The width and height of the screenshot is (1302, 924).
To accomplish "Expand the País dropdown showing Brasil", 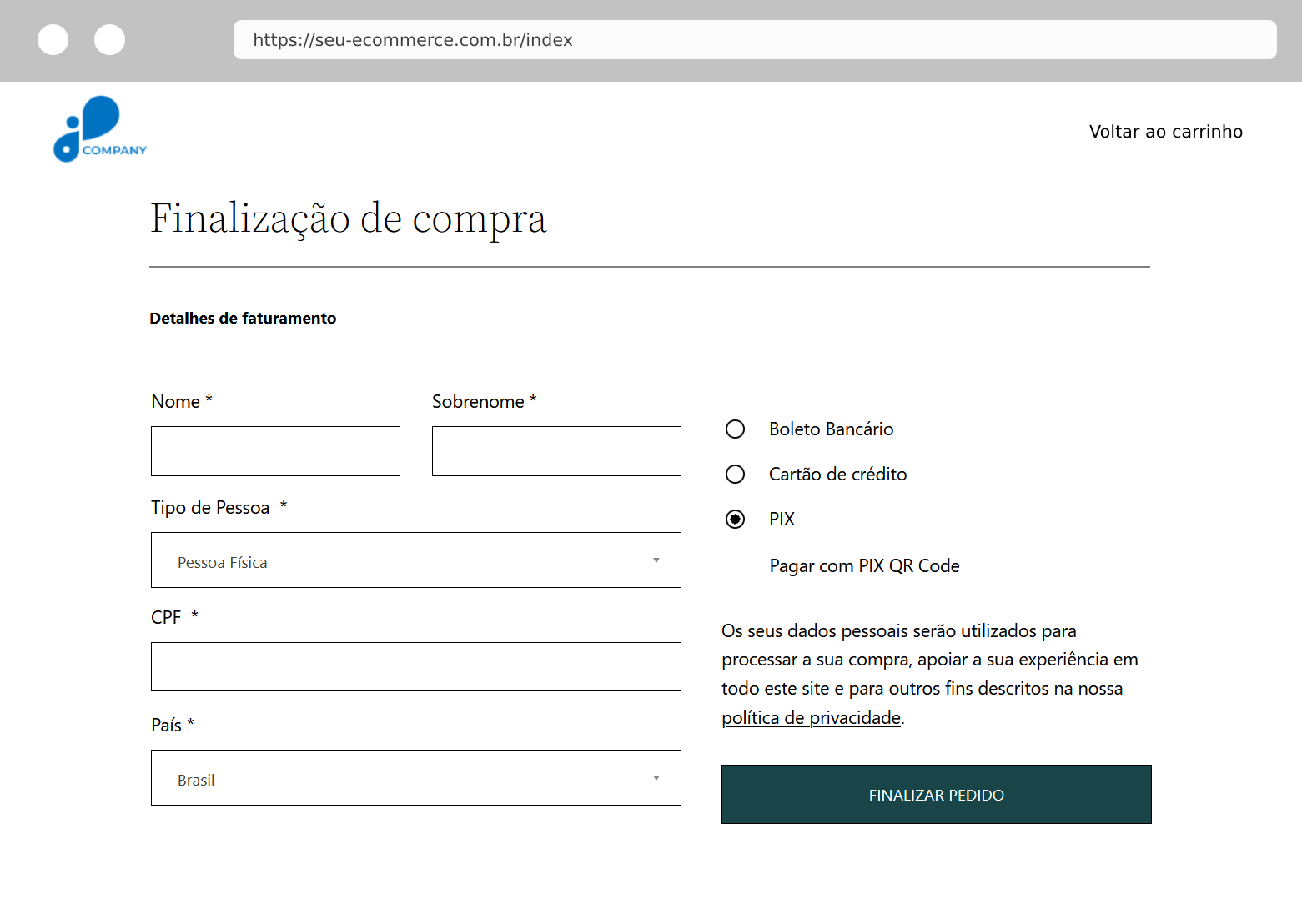I will [415, 778].
